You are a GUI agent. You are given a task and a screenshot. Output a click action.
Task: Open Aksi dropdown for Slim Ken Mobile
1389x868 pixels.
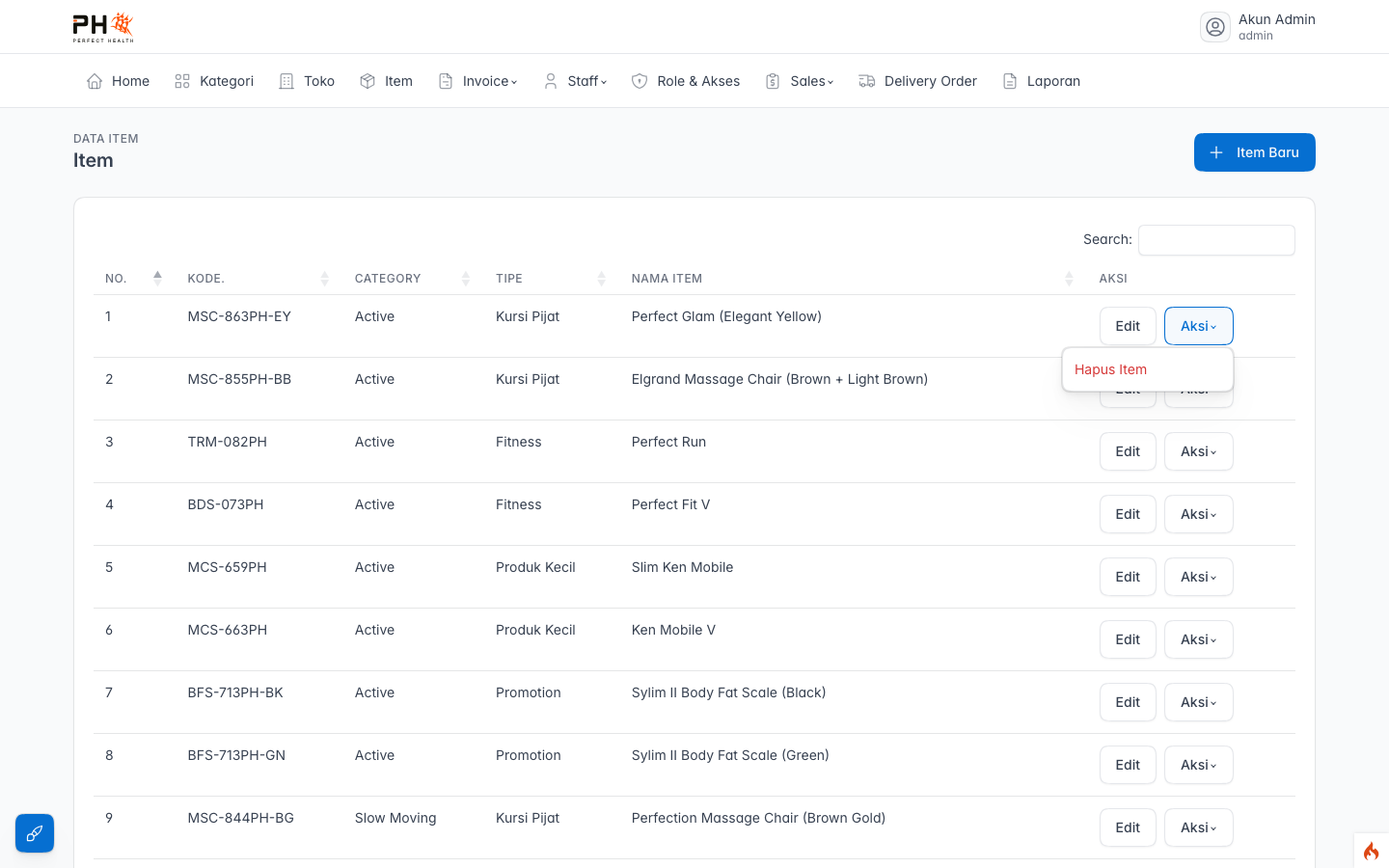click(1199, 577)
